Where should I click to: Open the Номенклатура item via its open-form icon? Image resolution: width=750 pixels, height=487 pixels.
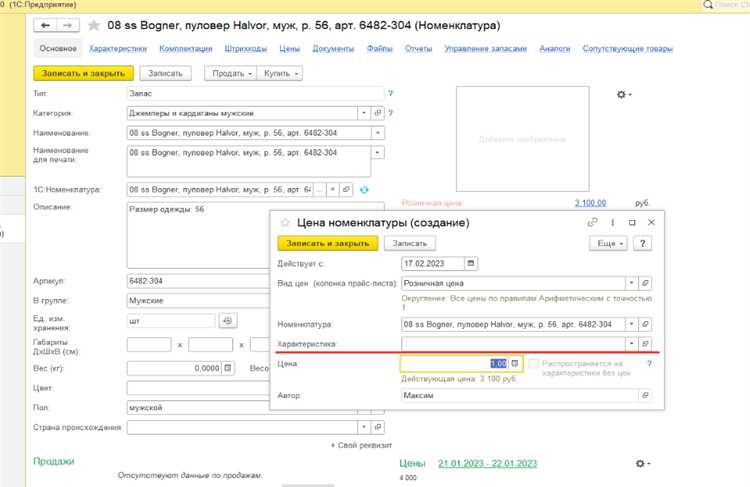[645, 324]
